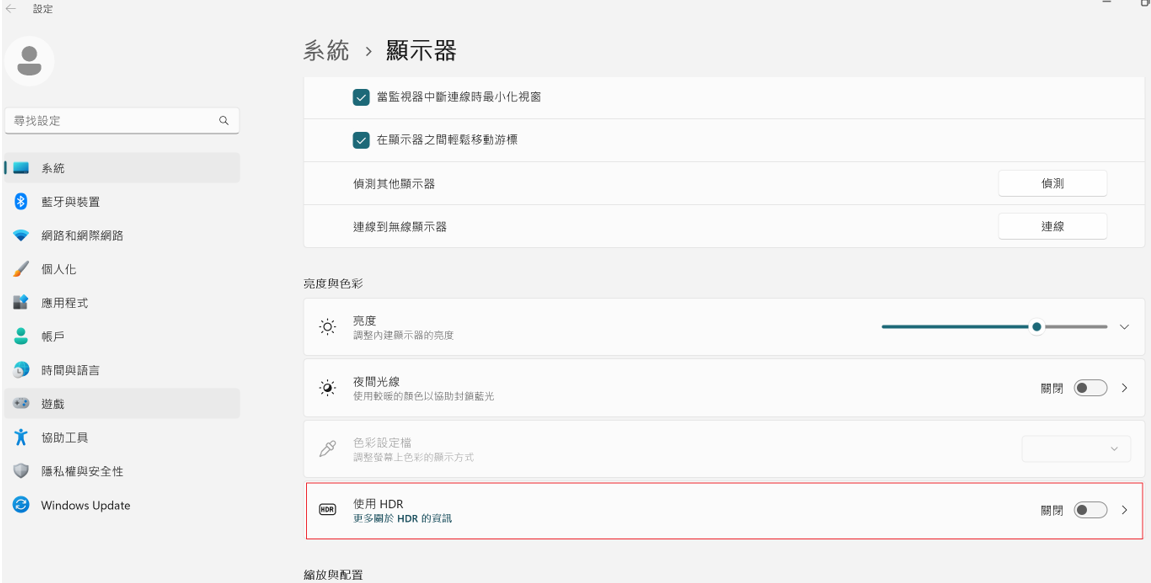Click the Bluetooth icon in sidebar
This screenshot has width=1151, height=583.
(x=21, y=202)
